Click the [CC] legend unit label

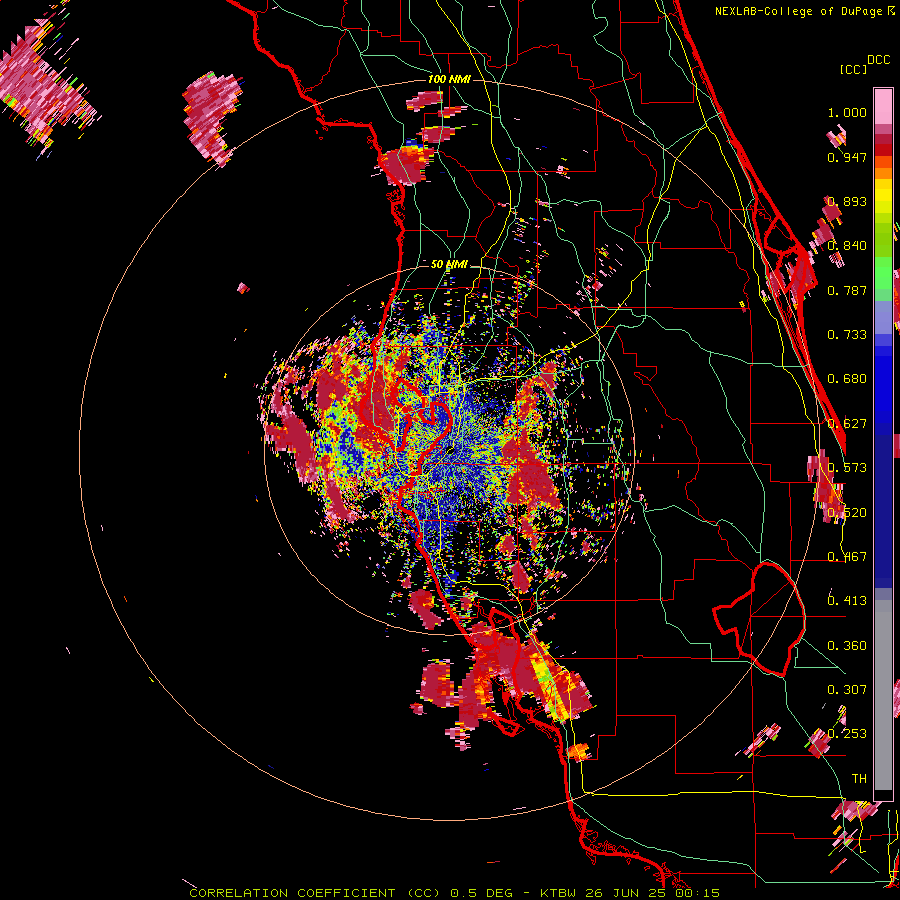853,69
